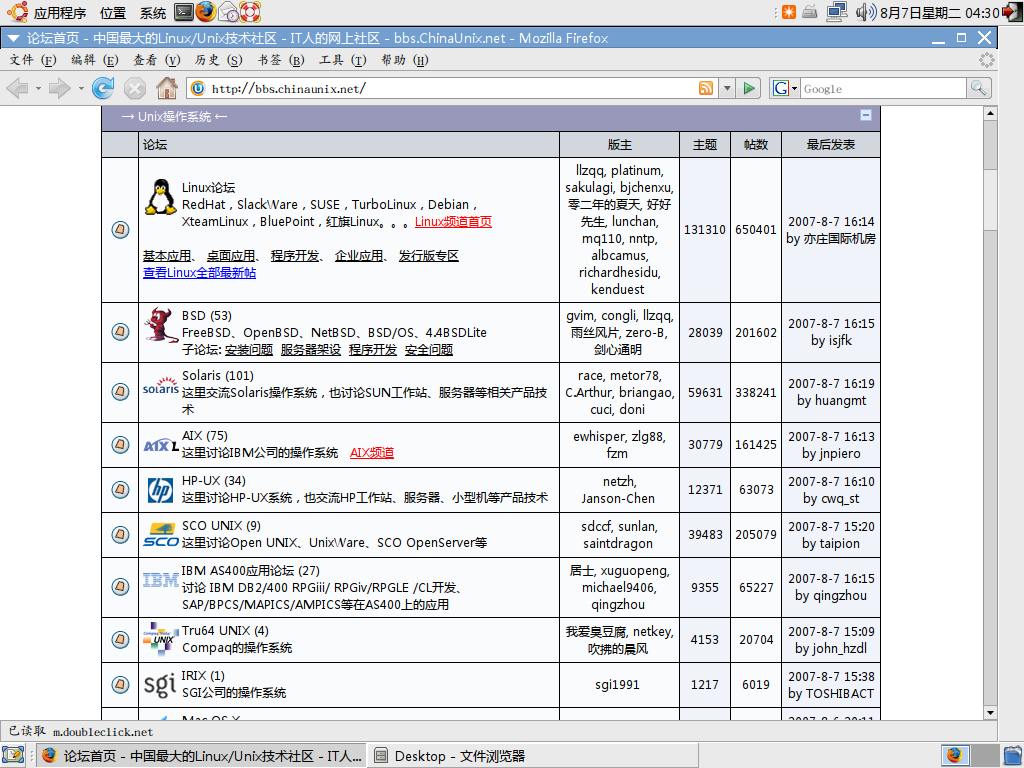1024x768 pixels.
Task: Launch Firefox from the top panel icon
Action: point(205,12)
